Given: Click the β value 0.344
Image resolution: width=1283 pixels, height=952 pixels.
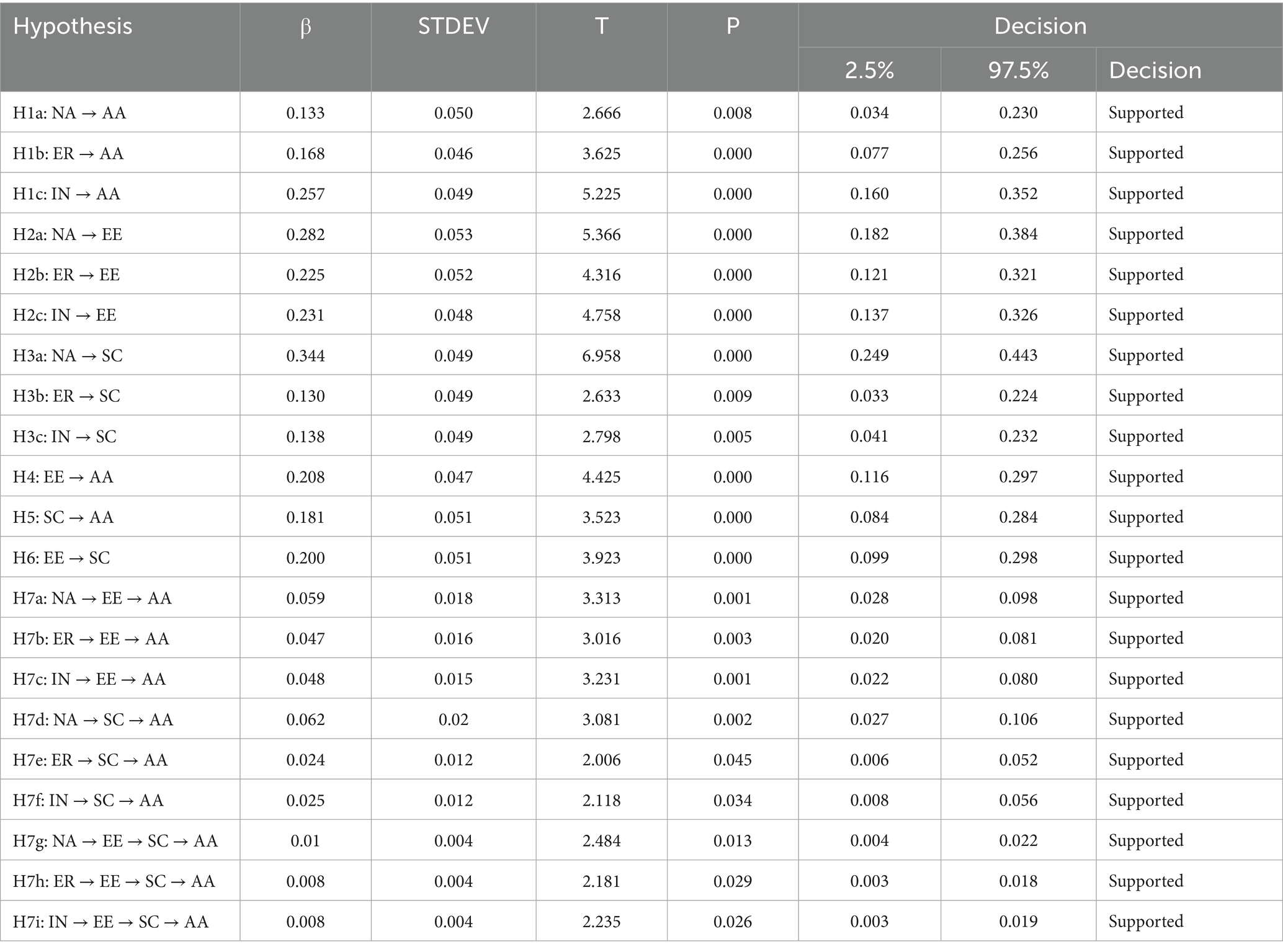Looking at the screenshot, I should click(305, 356).
